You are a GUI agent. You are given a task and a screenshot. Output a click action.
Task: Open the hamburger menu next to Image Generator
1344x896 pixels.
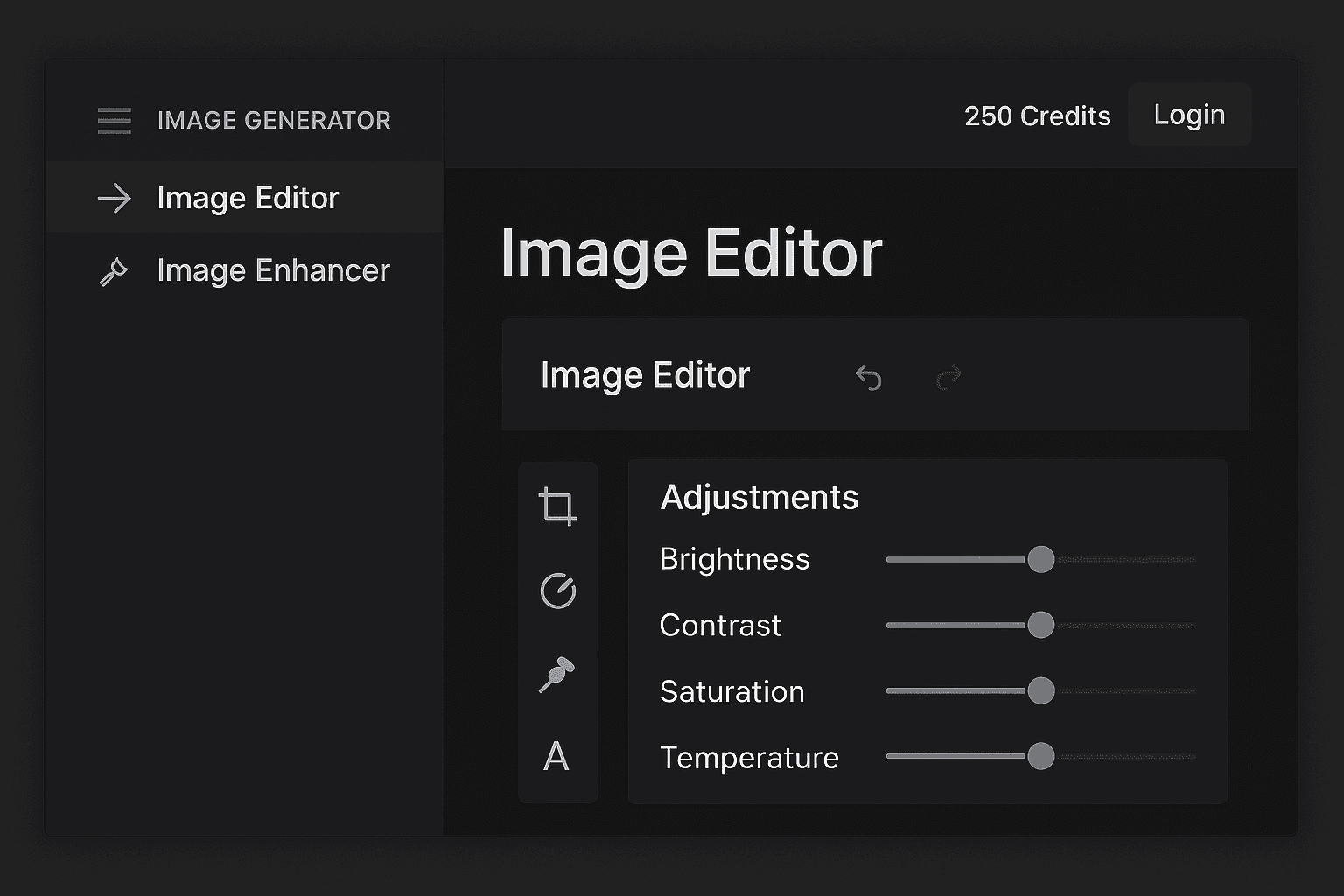pyautogui.click(x=114, y=120)
